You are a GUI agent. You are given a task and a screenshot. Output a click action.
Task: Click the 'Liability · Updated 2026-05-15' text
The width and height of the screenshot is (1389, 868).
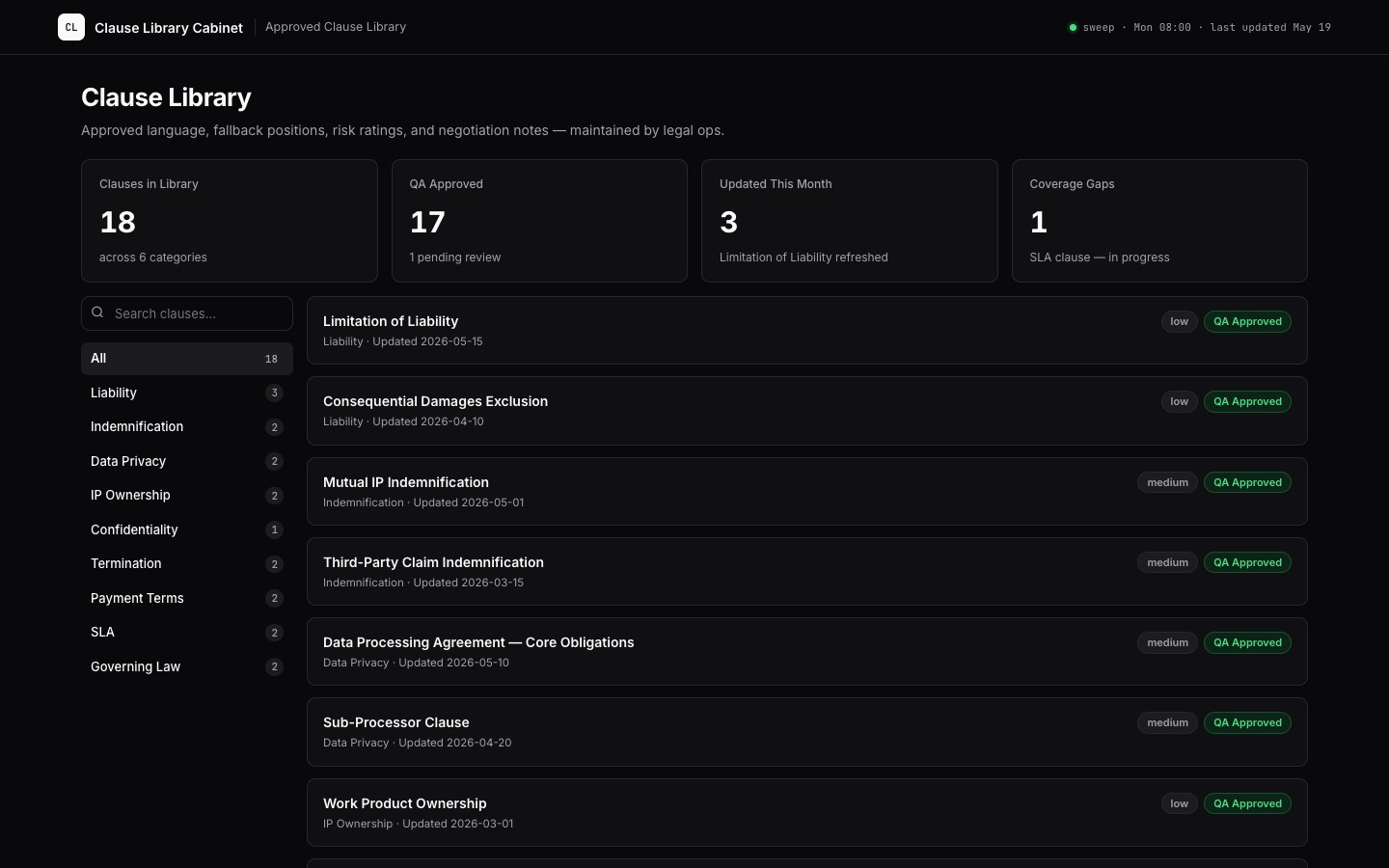(x=403, y=341)
